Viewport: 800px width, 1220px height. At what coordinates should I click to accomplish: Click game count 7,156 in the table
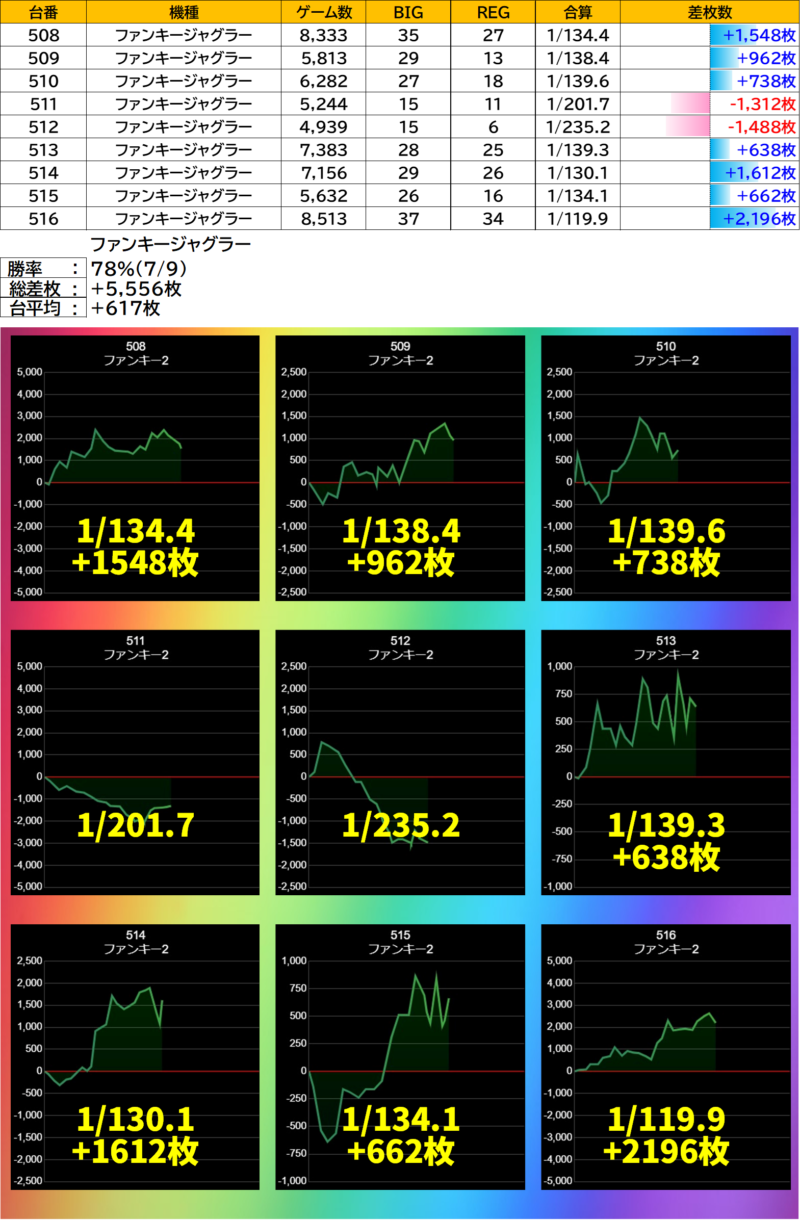pyautogui.click(x=322, y=173)
